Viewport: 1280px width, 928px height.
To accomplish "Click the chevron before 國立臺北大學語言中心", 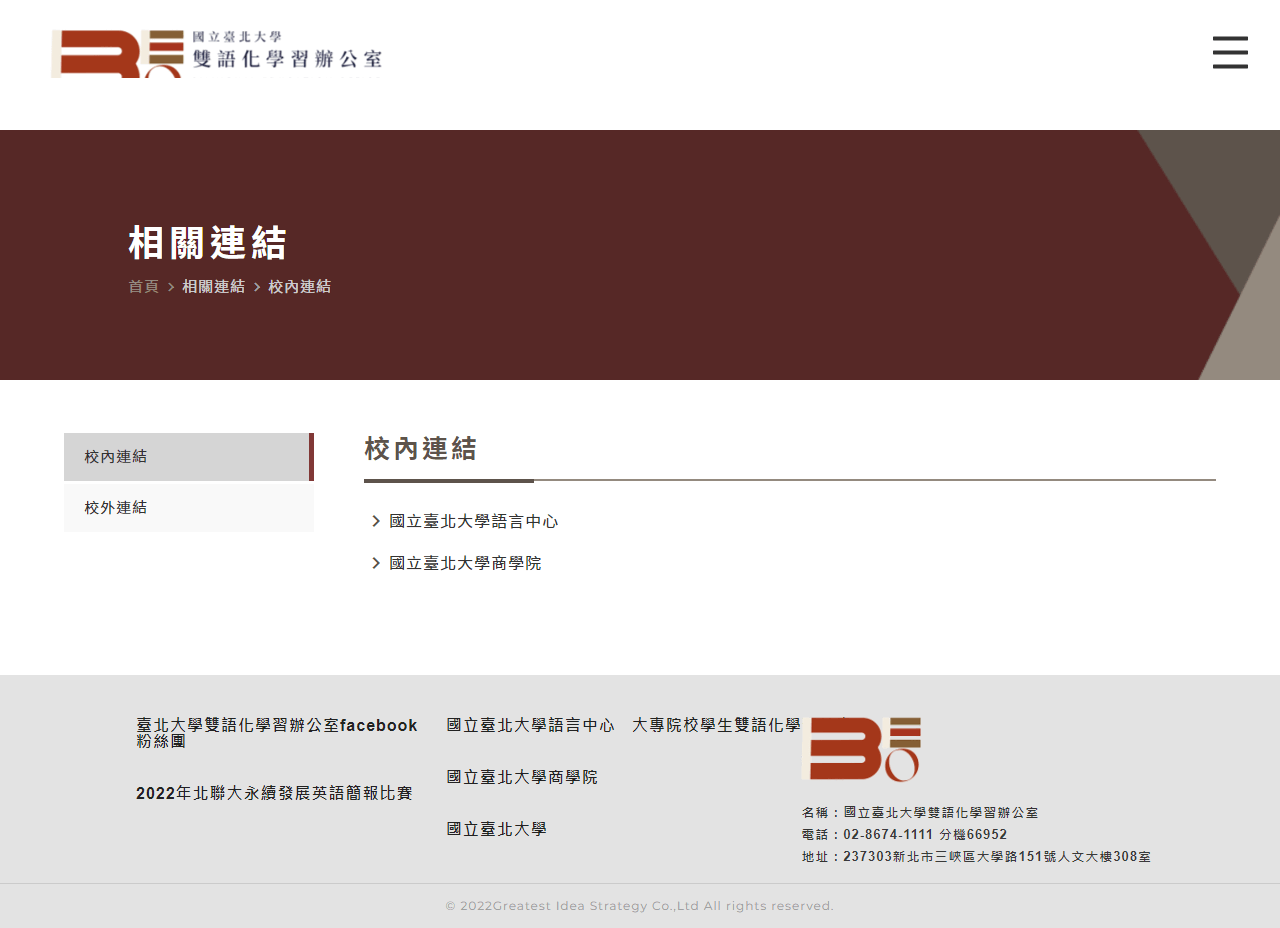I will (x=376, y=522).
